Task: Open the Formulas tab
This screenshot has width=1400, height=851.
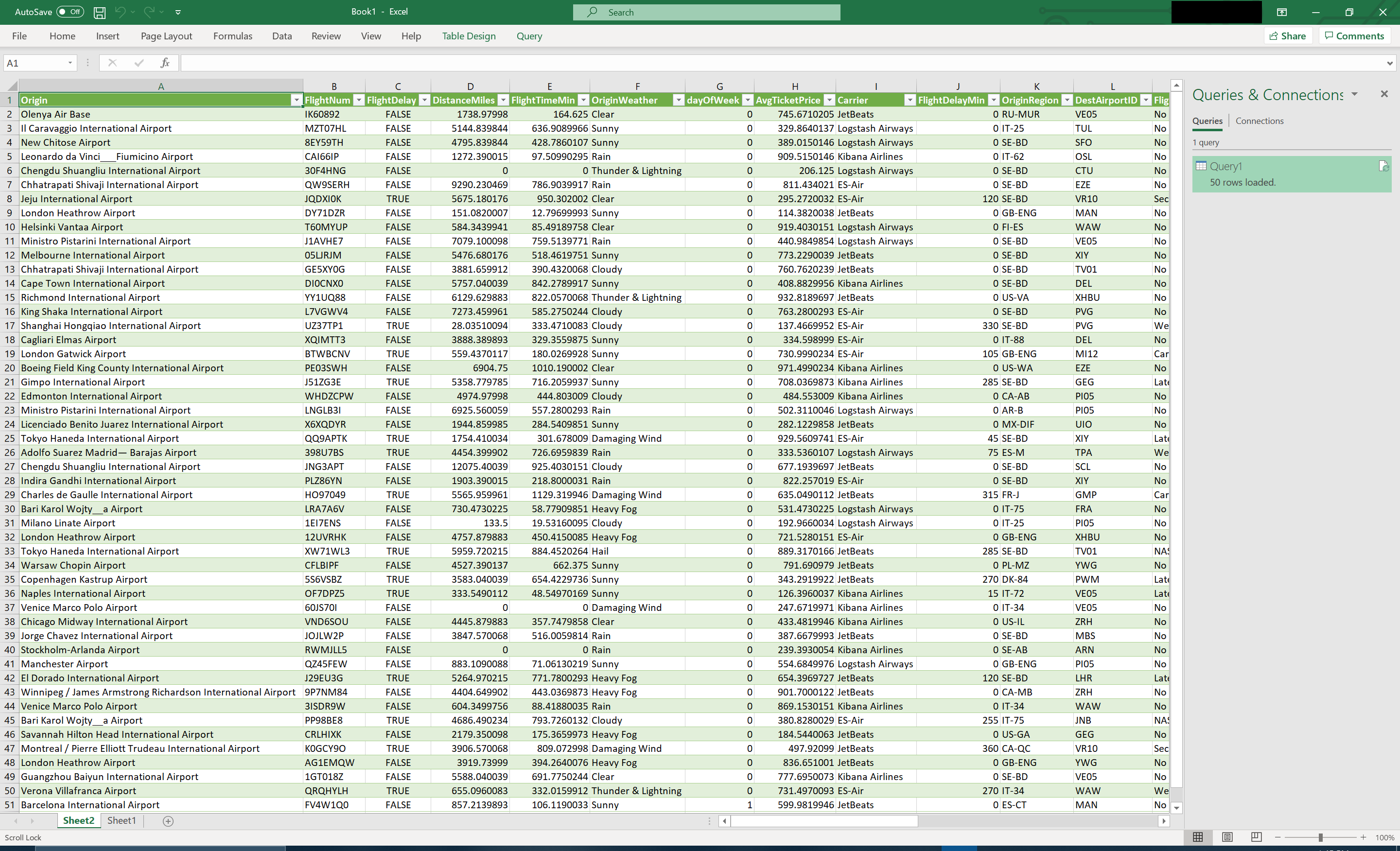Action: [233, 36]
